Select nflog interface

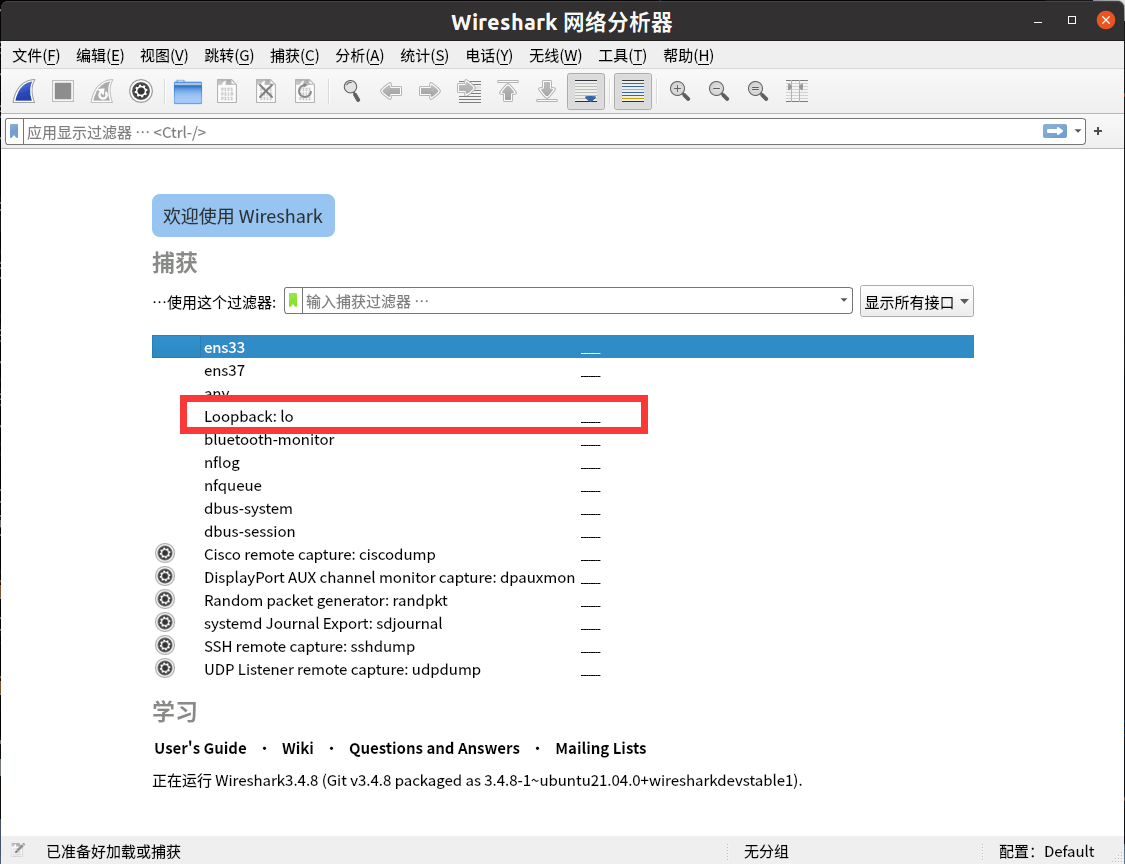click(x=562, y=462)
